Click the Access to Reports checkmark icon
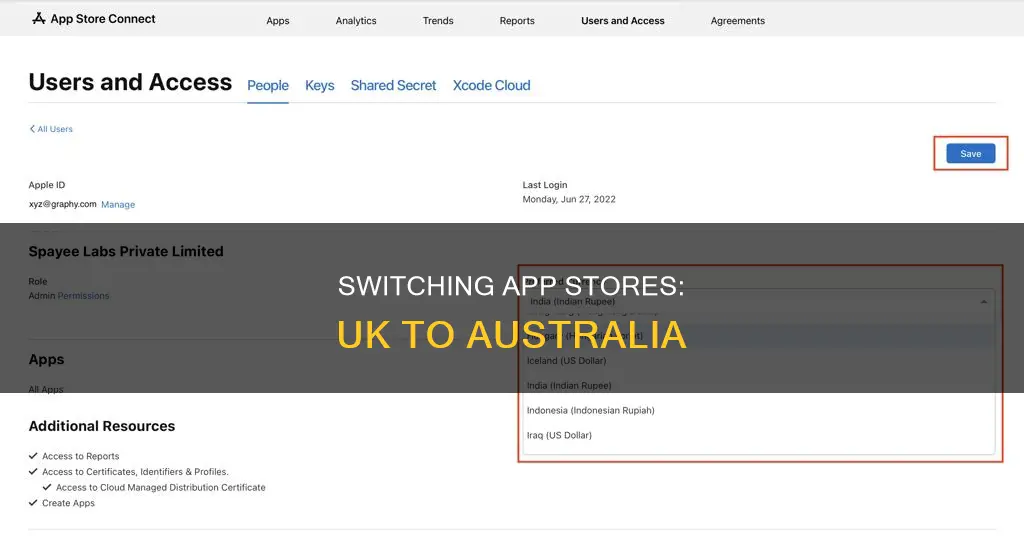This screenshot has width=1024, height=536. click(33, 456)
